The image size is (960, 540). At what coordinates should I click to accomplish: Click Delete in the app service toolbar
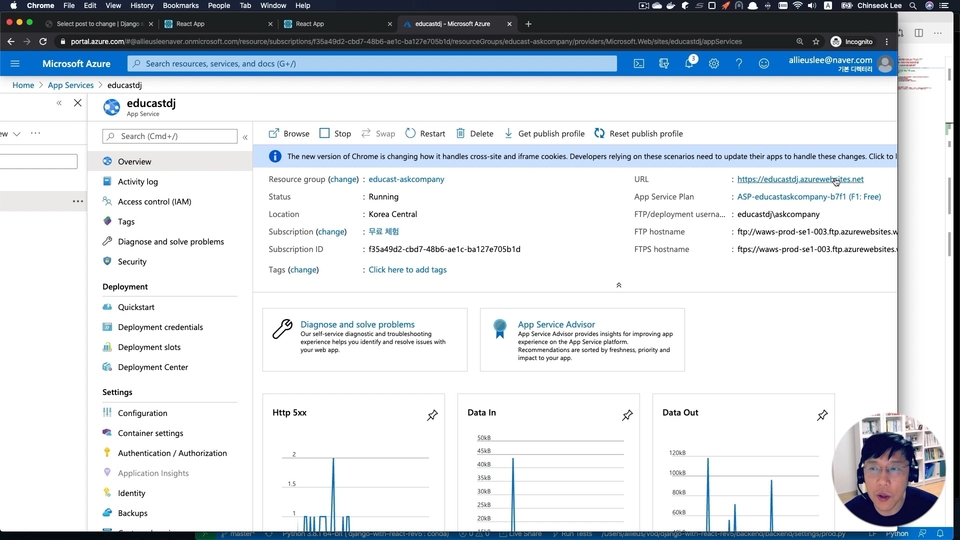tap(474, 133)
